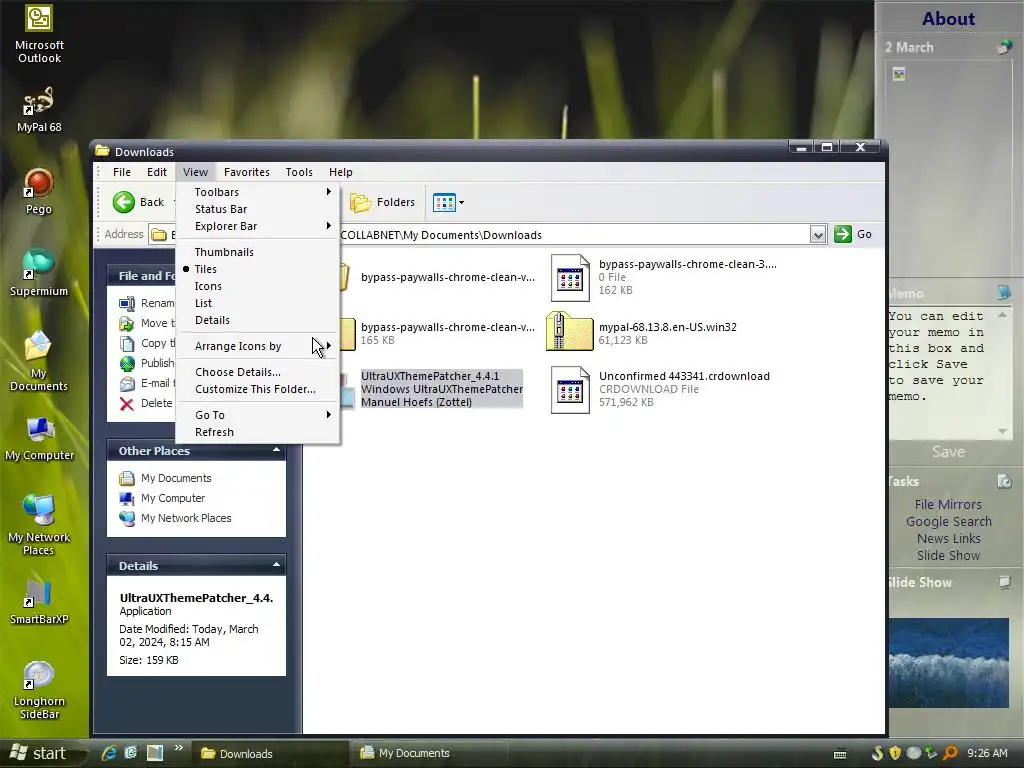Screen dimensions: 1024x768
Task: Collapse the Other Places panel
Action: coord(276,451)
